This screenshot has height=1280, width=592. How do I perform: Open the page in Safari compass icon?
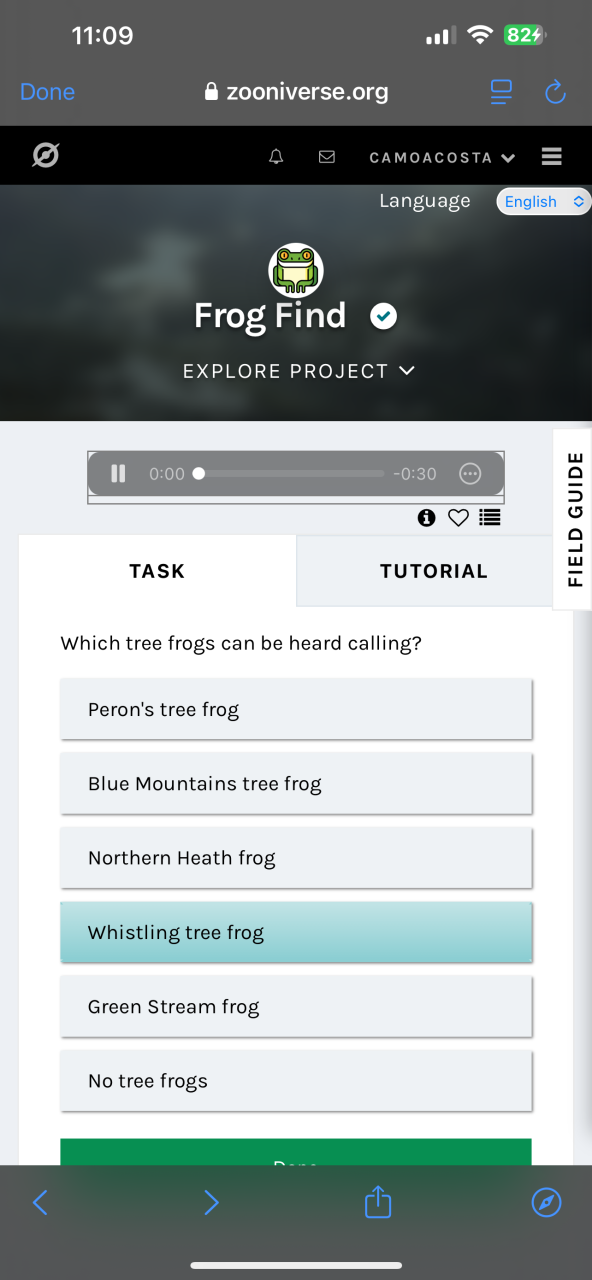tap(546, 1202)
